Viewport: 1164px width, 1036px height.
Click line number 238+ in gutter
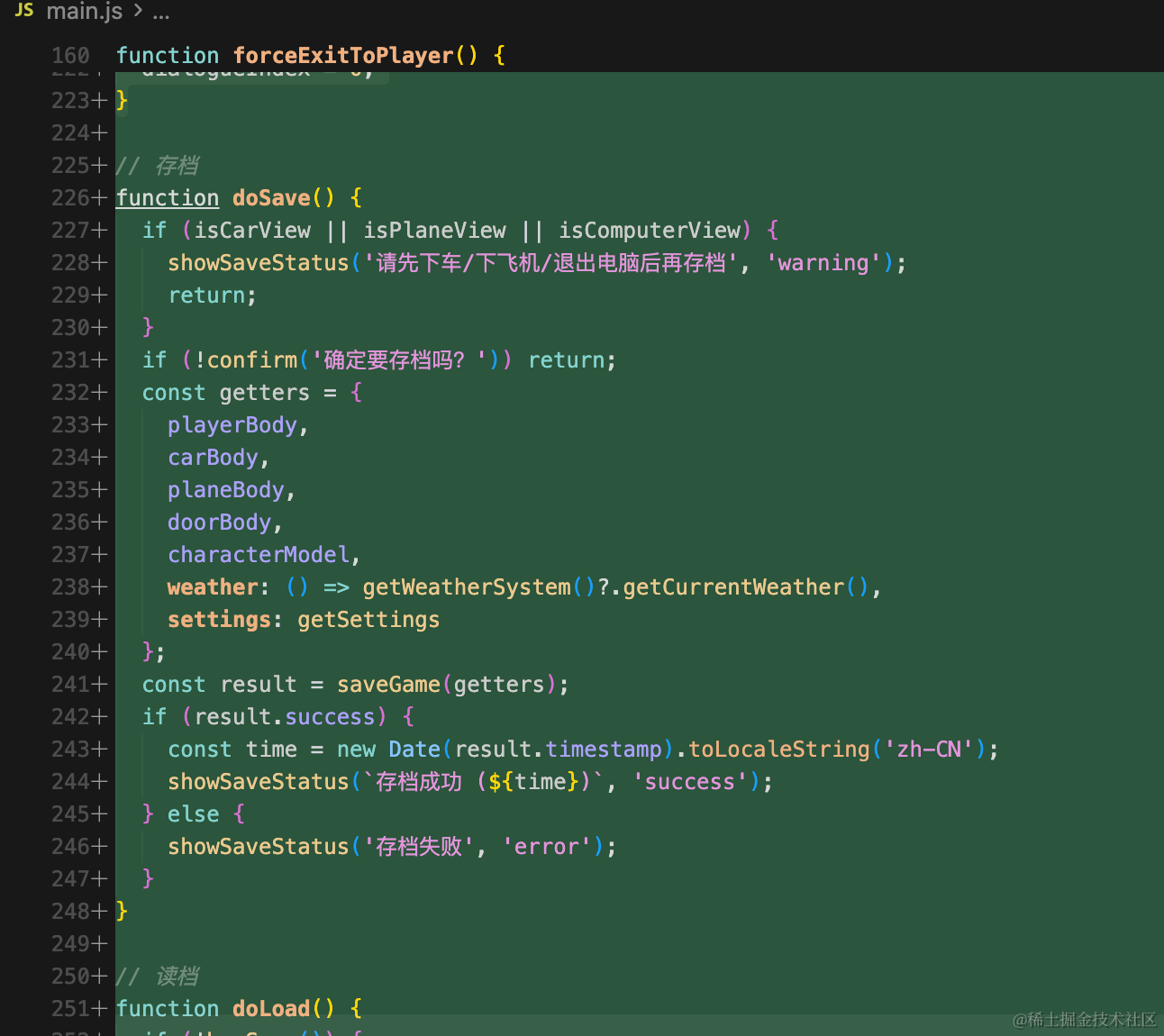(79, 586)
